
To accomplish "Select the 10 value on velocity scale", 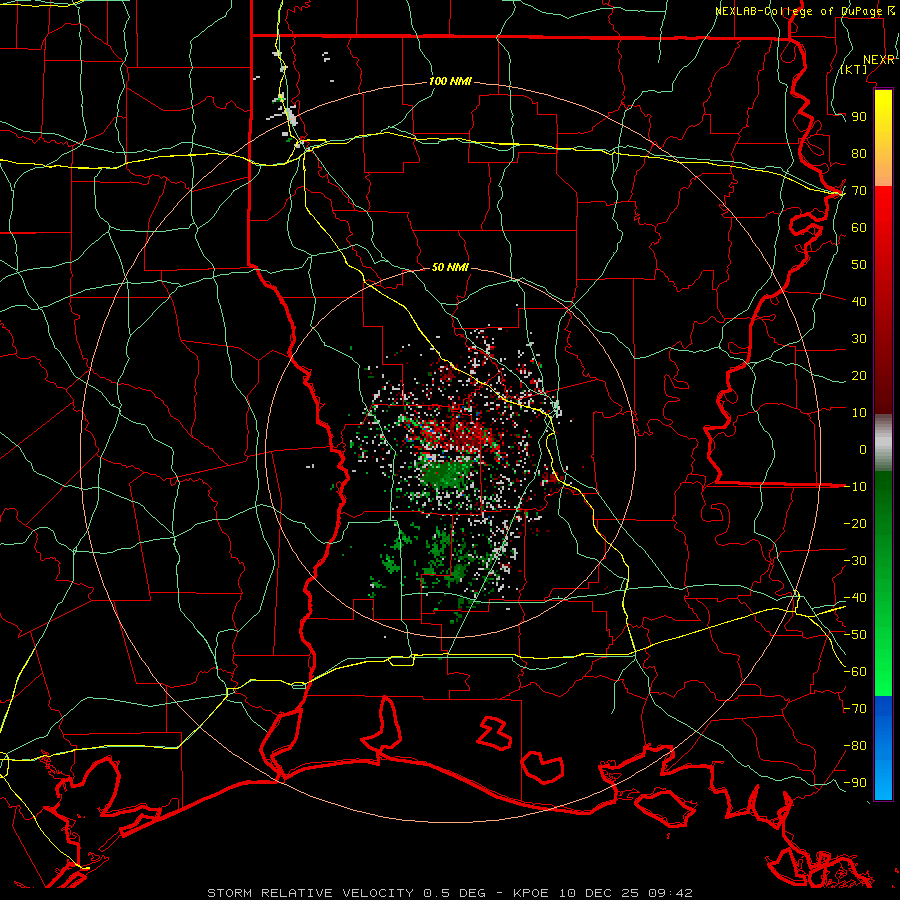I will (859, 413).
